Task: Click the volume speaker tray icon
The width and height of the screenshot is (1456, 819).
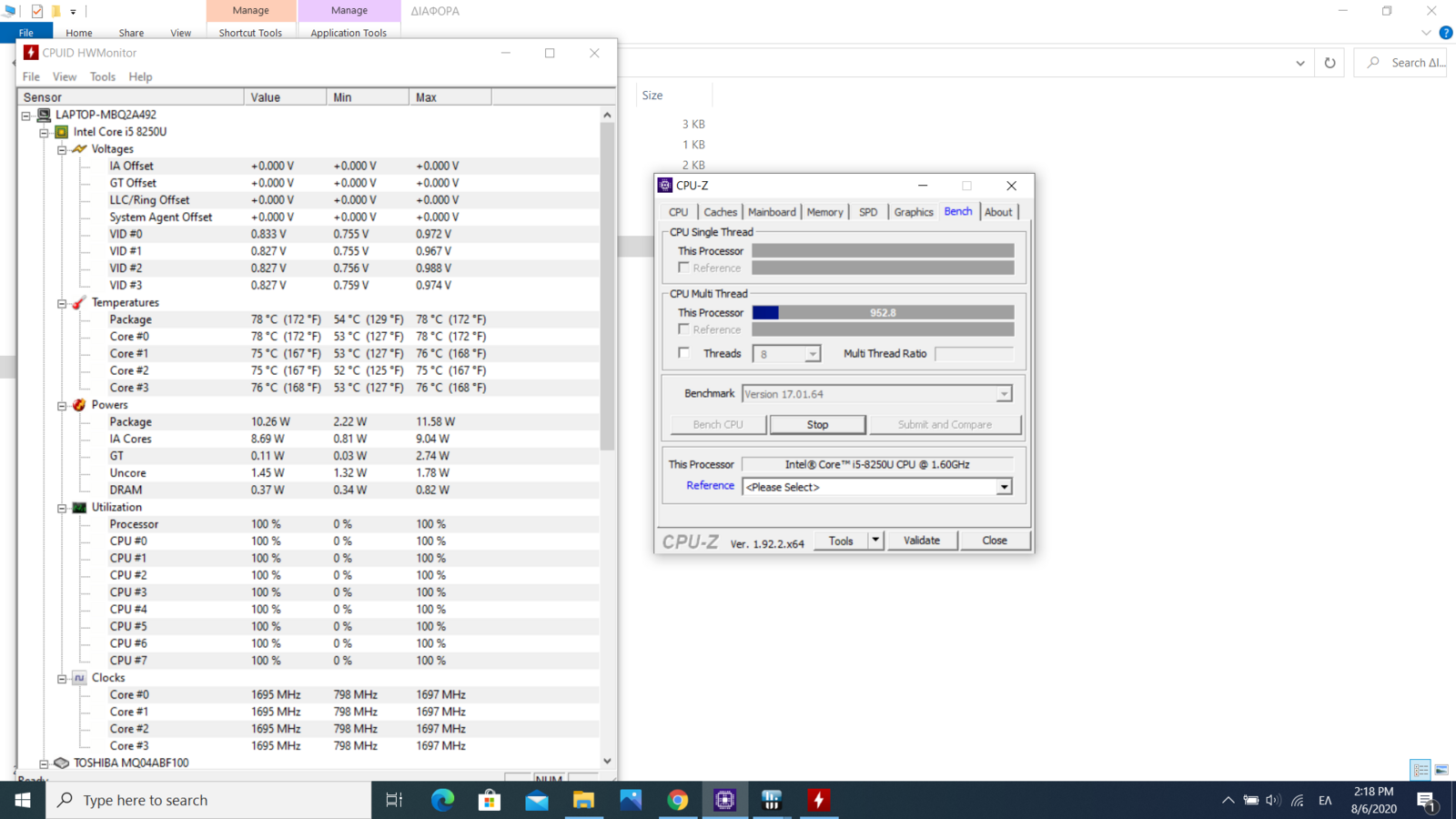Action: pos(1273,801)
